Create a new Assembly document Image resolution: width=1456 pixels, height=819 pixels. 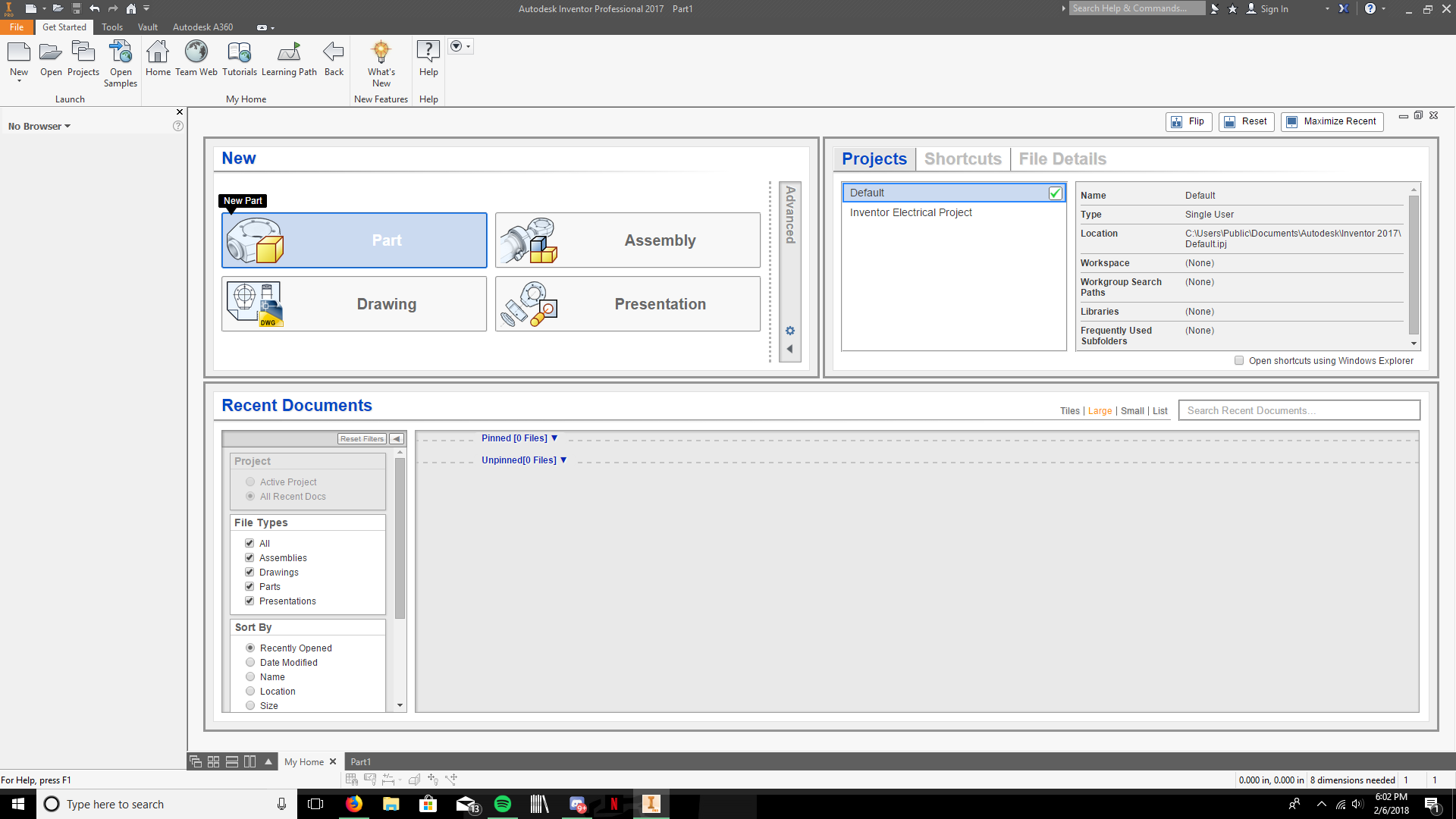pyautogui.click(x=628, y=240)
